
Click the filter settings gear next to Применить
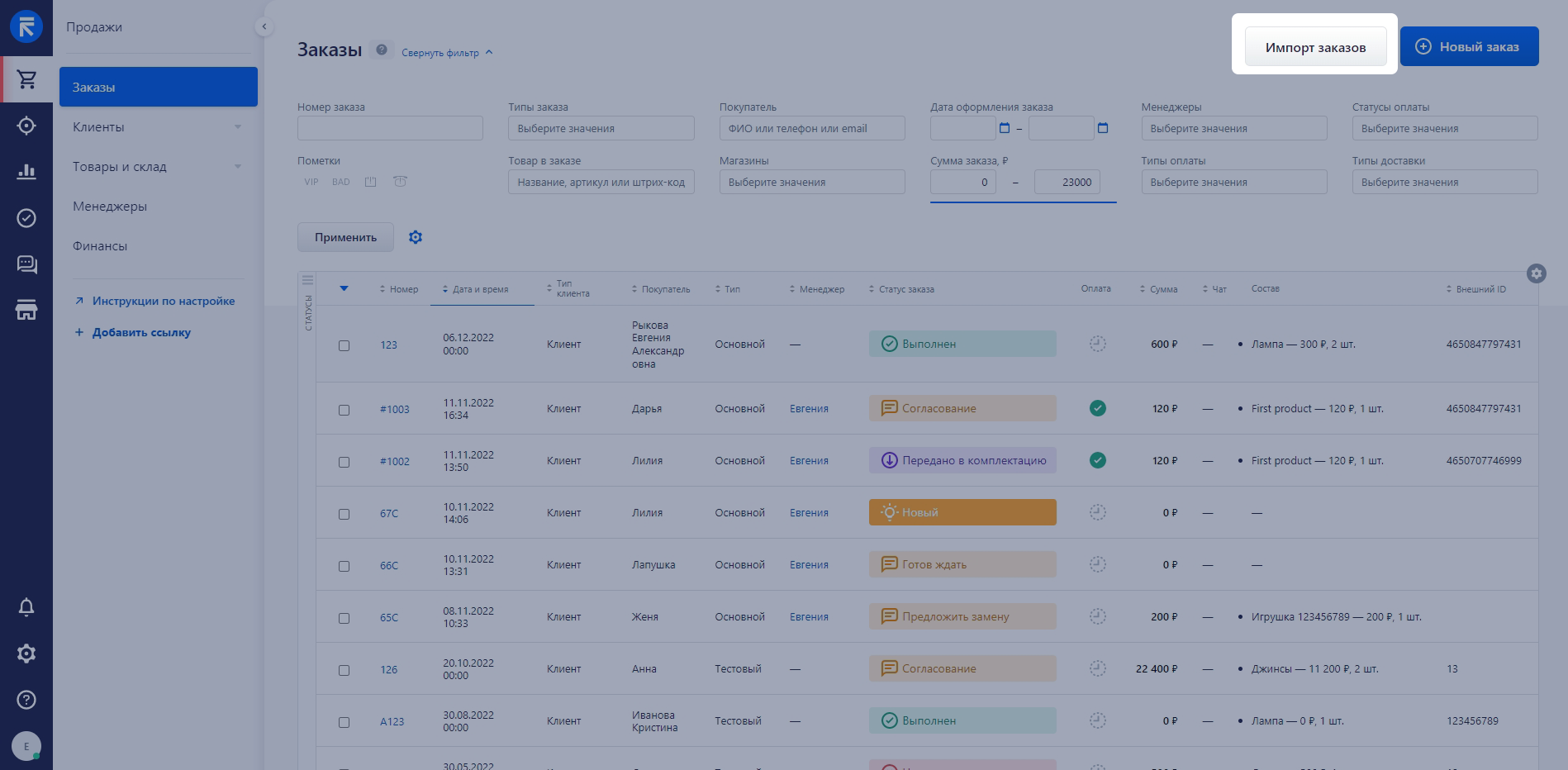click(416, 238)
